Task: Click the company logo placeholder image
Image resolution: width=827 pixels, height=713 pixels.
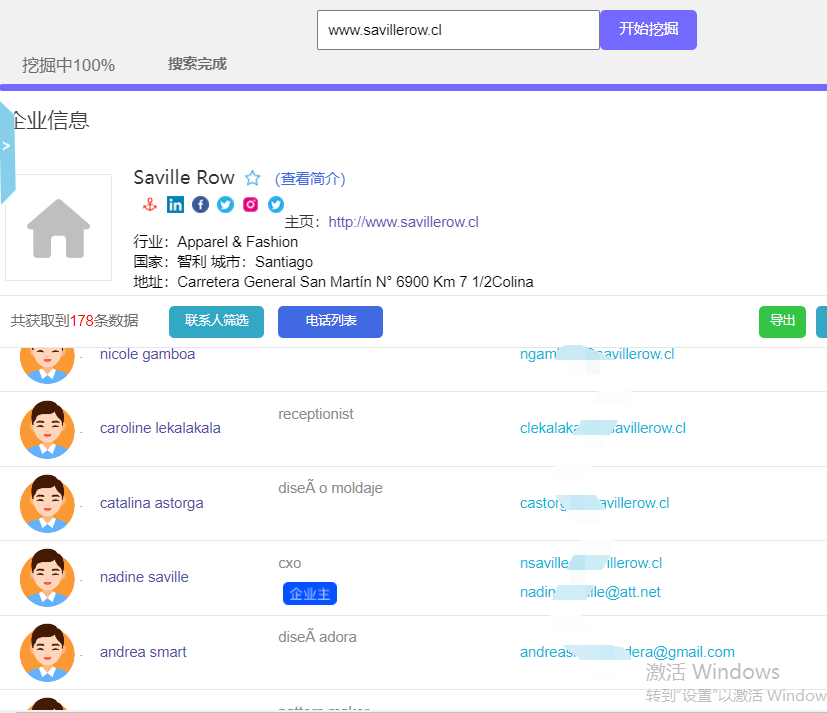Action: (57, 227)
